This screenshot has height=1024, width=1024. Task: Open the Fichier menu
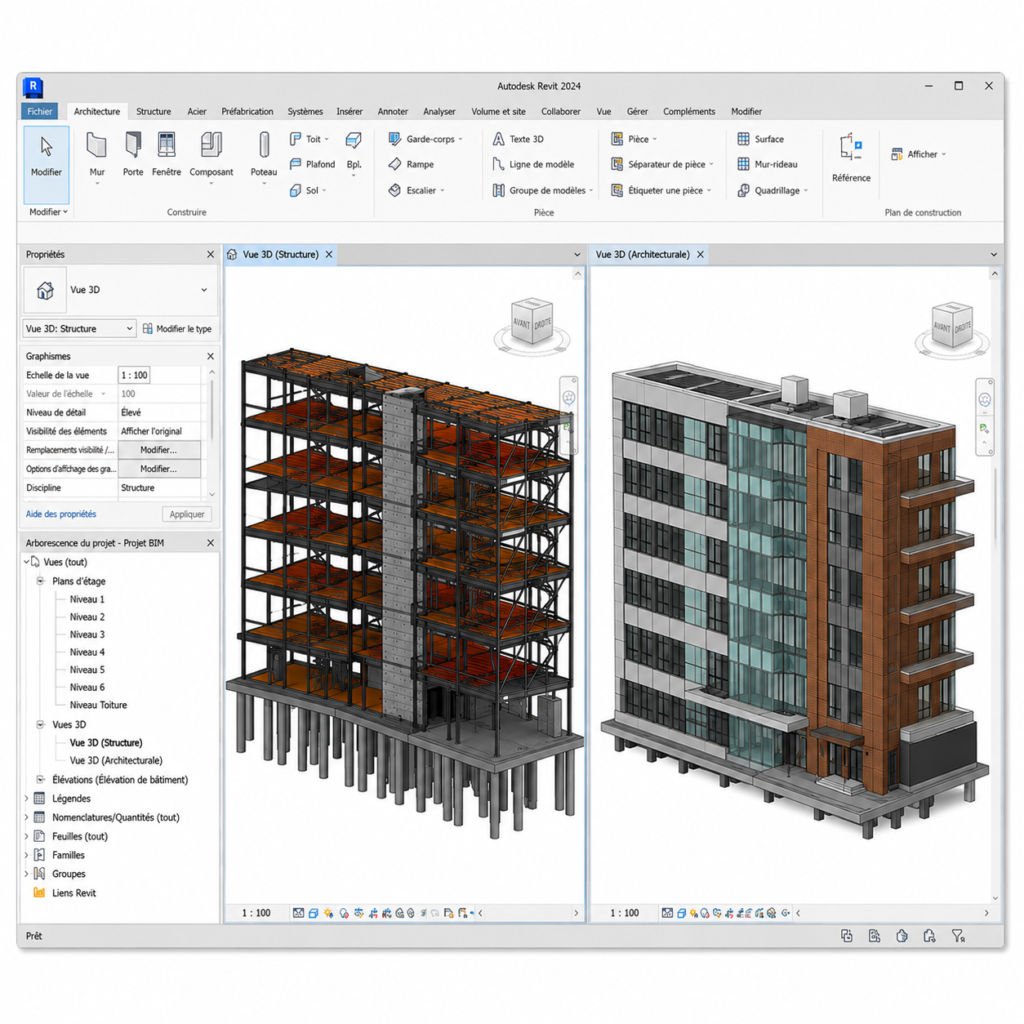40,112
